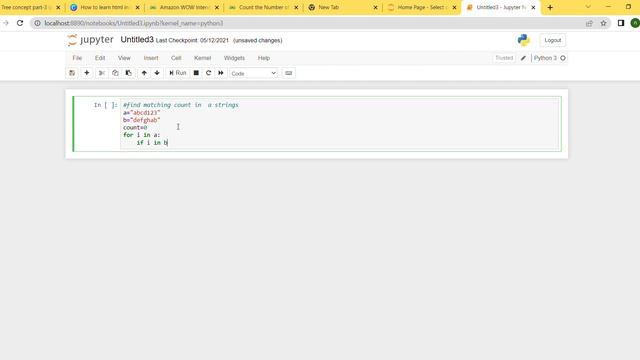Open the Help menu

point(264,58)
